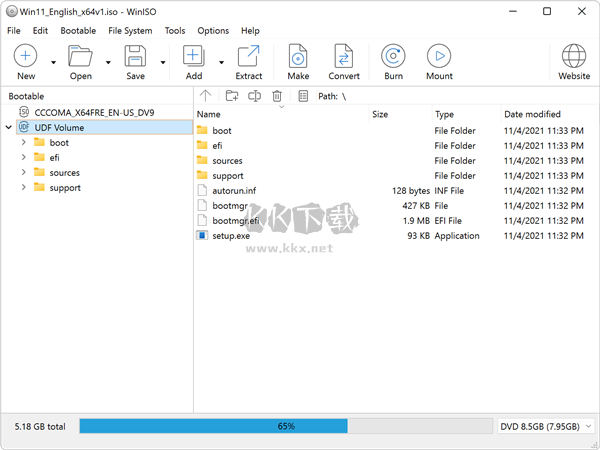This screenshot has height=450, width=600.
Task: Open the Help menu
Action: coord(250,31)
